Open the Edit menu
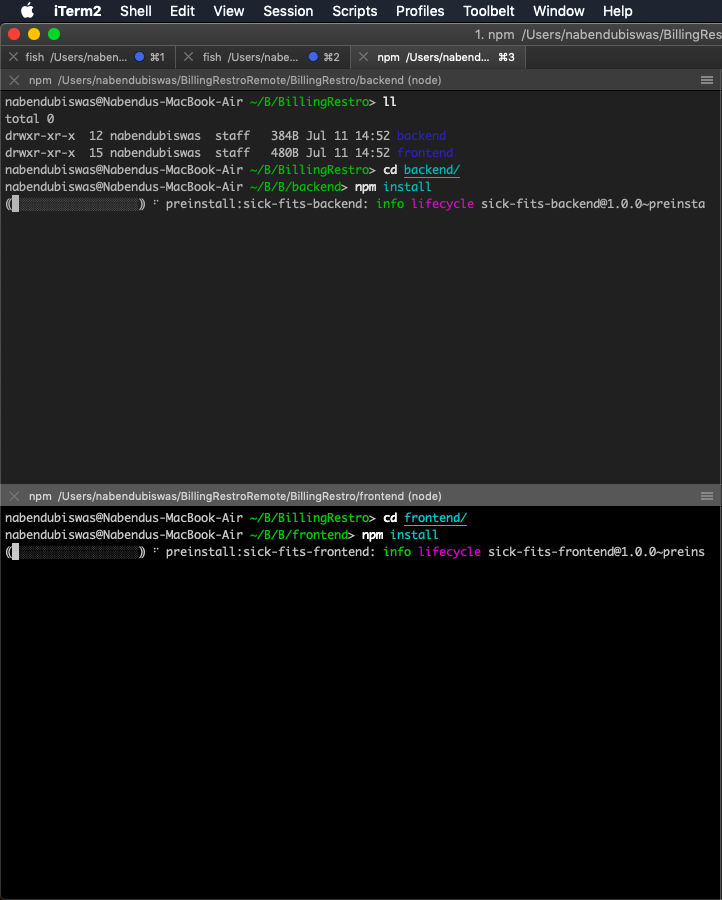Screen dimensions: 722x900 coord(182,11)
